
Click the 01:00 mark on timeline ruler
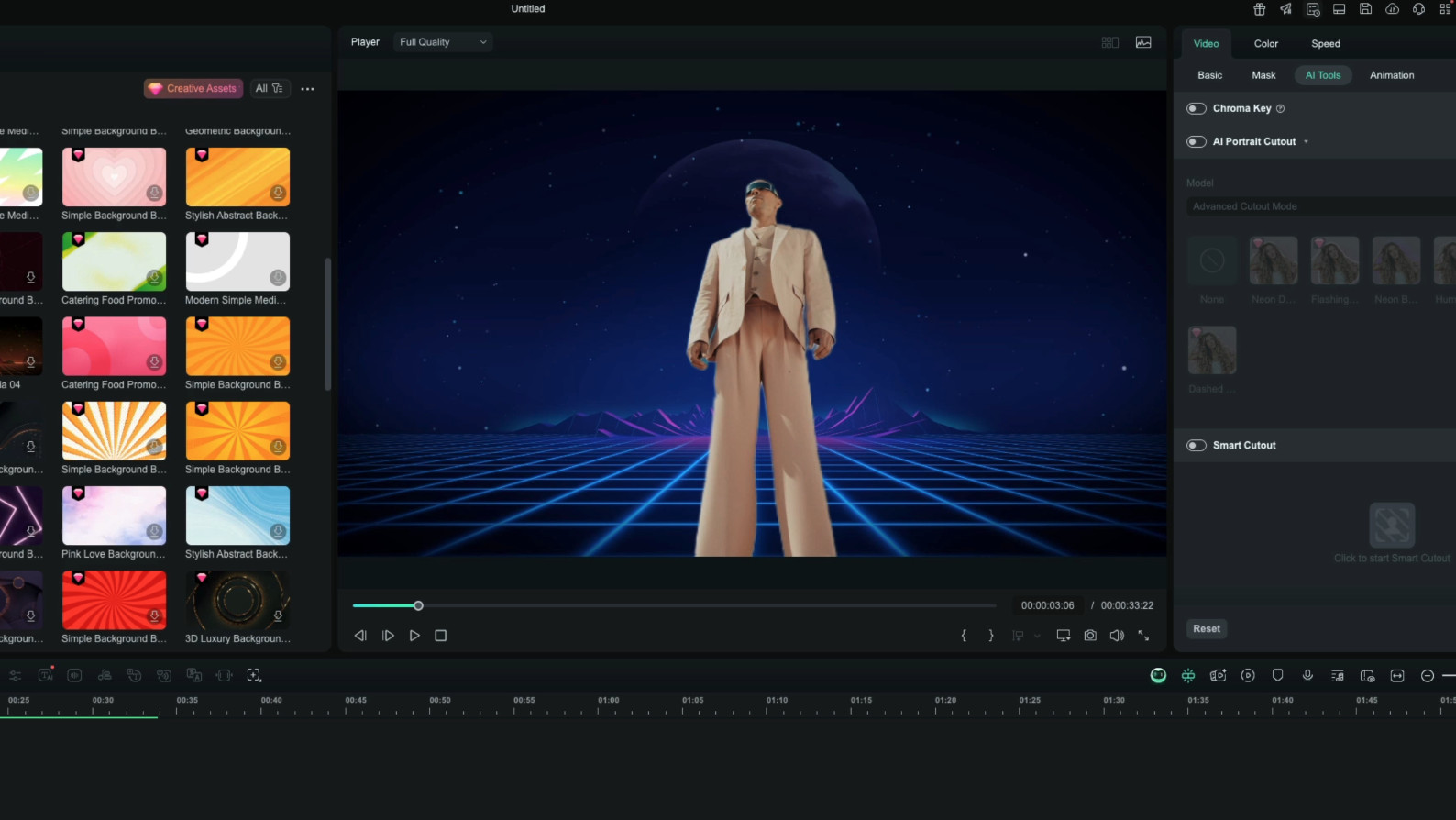(x=608, y=701)
